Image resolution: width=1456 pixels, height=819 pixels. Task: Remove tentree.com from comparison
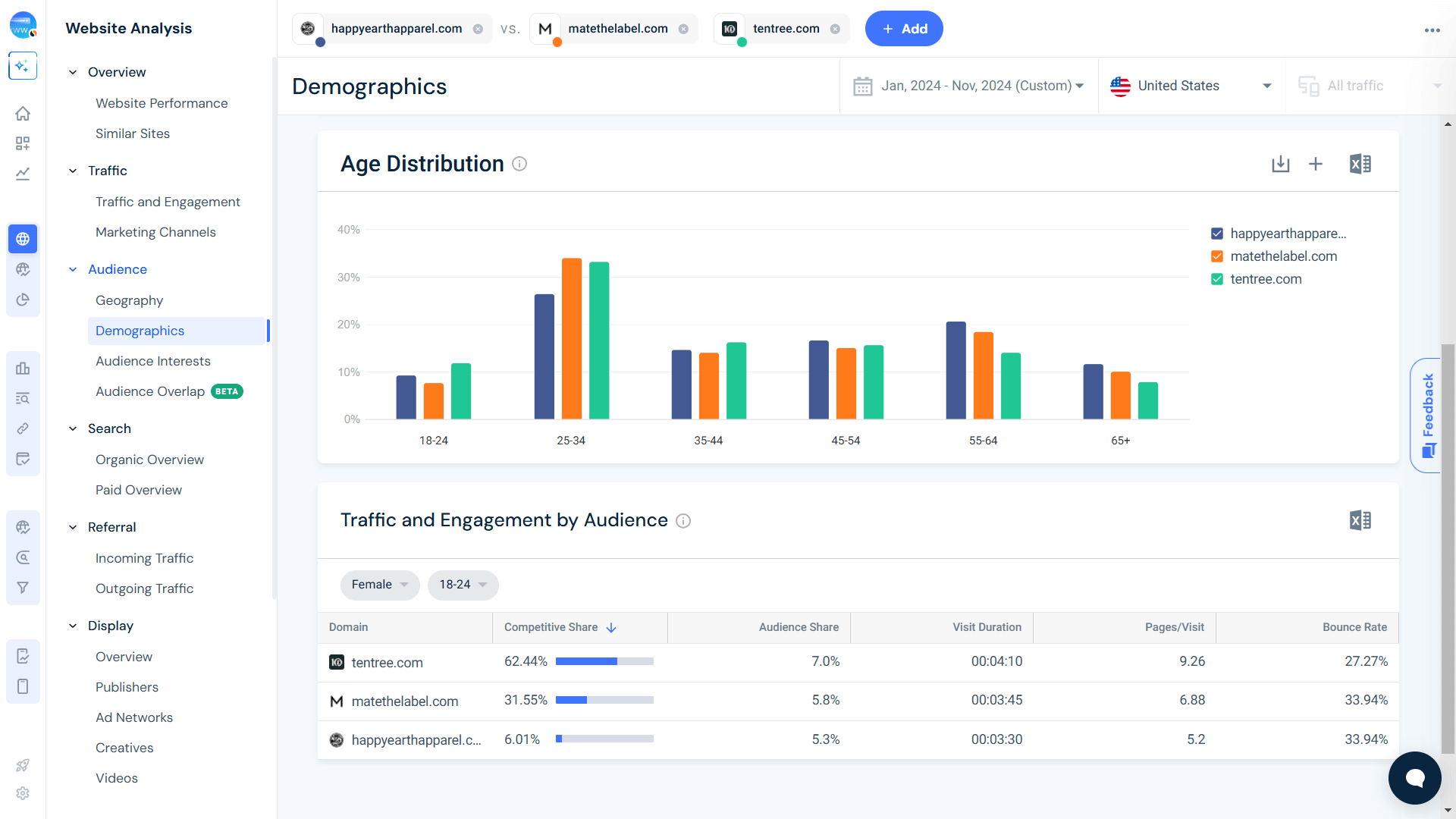835,29
